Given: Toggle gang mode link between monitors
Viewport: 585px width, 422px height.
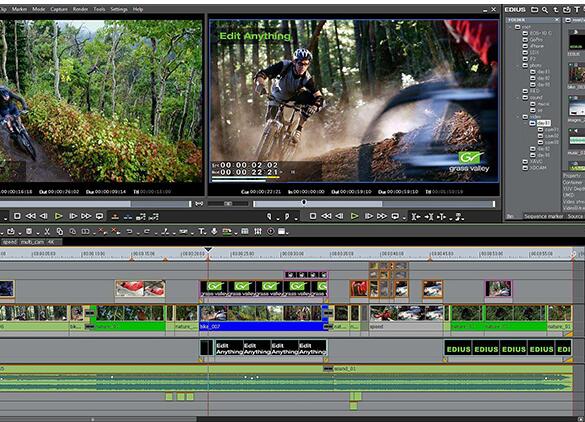Looking at the screenshot, I should [x=199, y=204].
